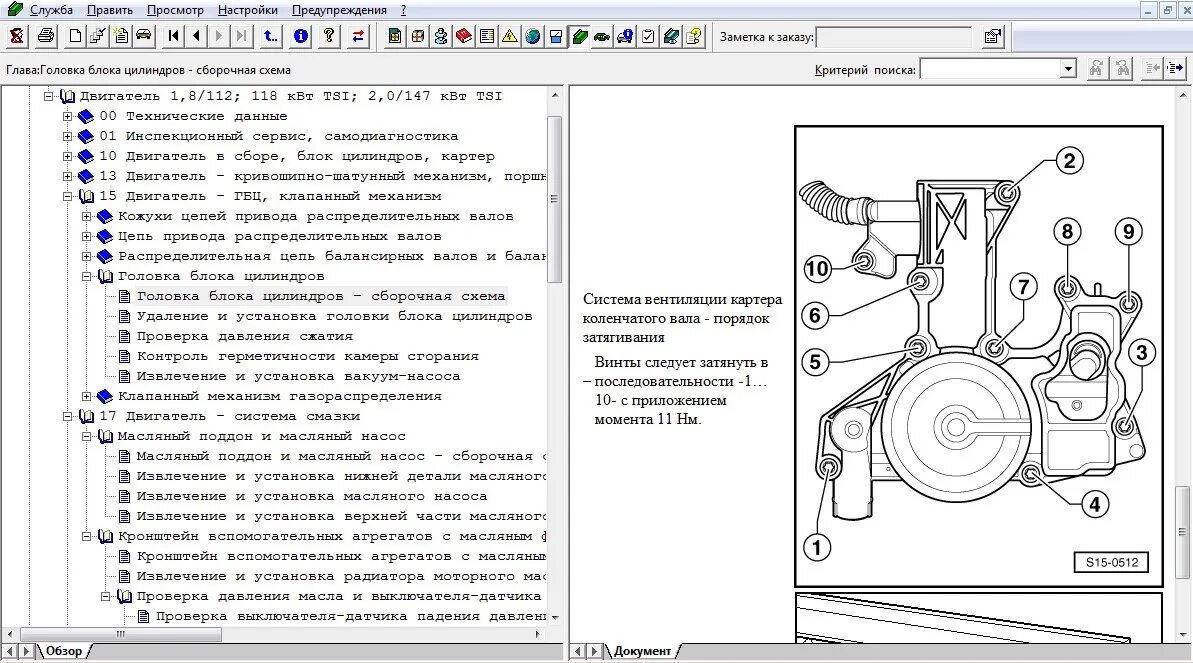Expand the 13 кривошипно-шатунный механизм node
Image resolution: width=1193 pixels, height=663 pixels.
coord(68,176)
